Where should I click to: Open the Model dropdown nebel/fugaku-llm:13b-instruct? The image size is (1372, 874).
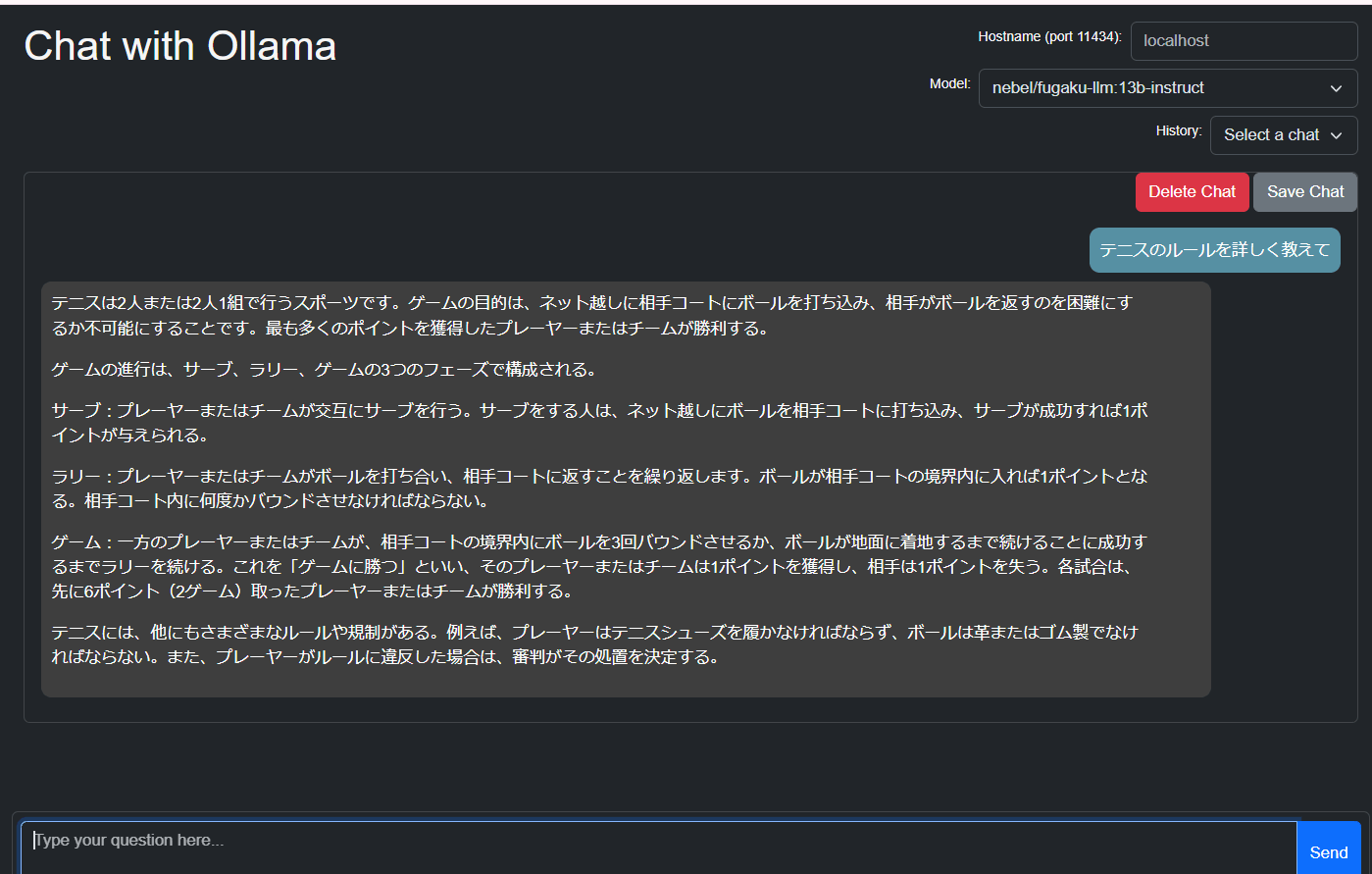(x=1168, y=88)
